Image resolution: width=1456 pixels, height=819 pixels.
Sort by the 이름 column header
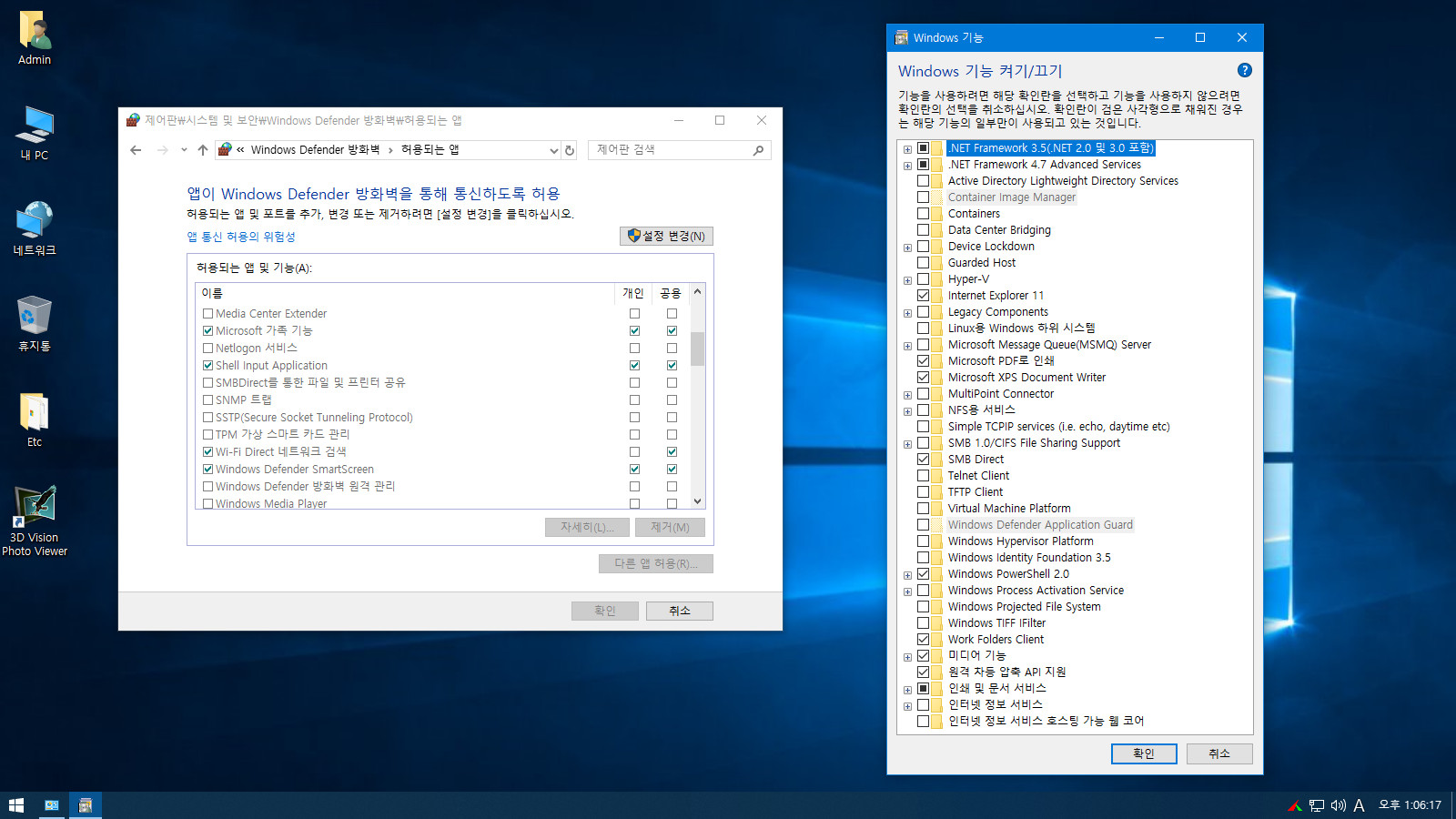[405, 293]
